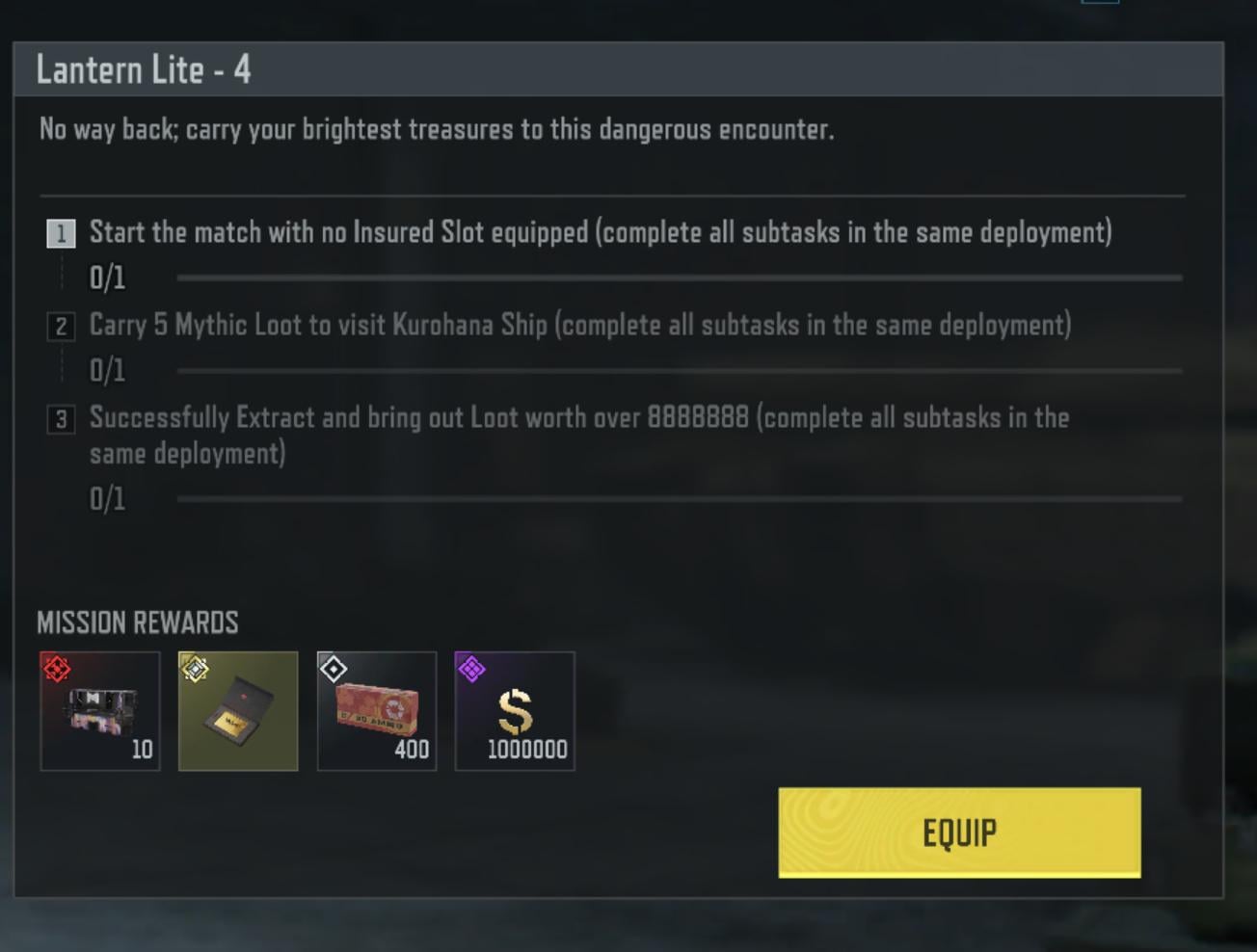The image size is (1257, 952).
Task: Click the progress bar under subtask 3
Action: tap(680, 499)
